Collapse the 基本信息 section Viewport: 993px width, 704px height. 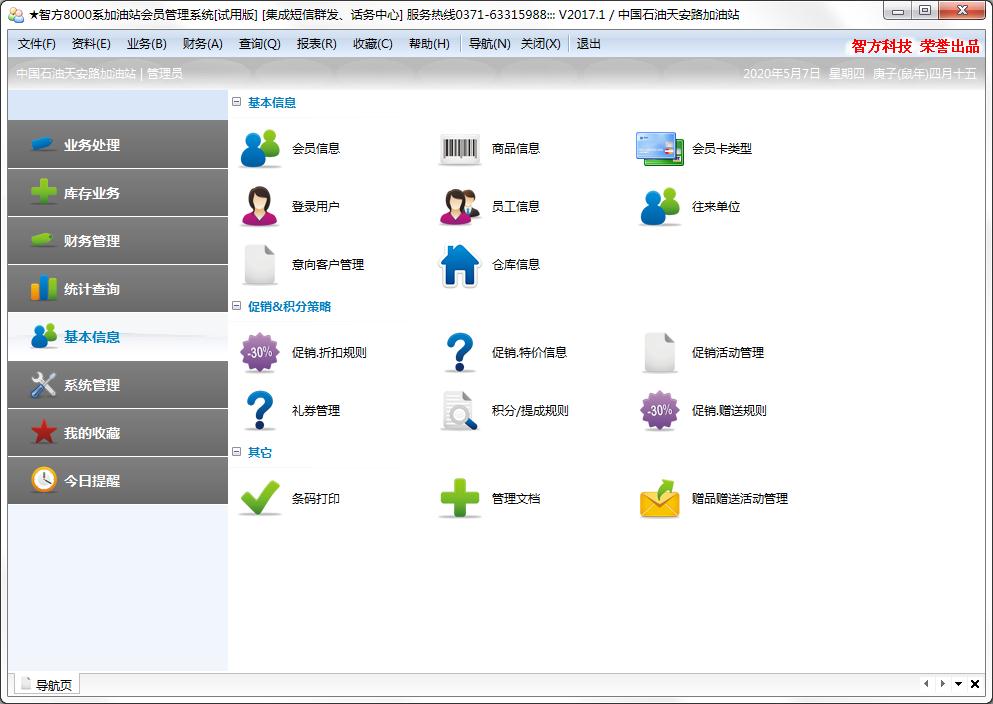[236, 102]
